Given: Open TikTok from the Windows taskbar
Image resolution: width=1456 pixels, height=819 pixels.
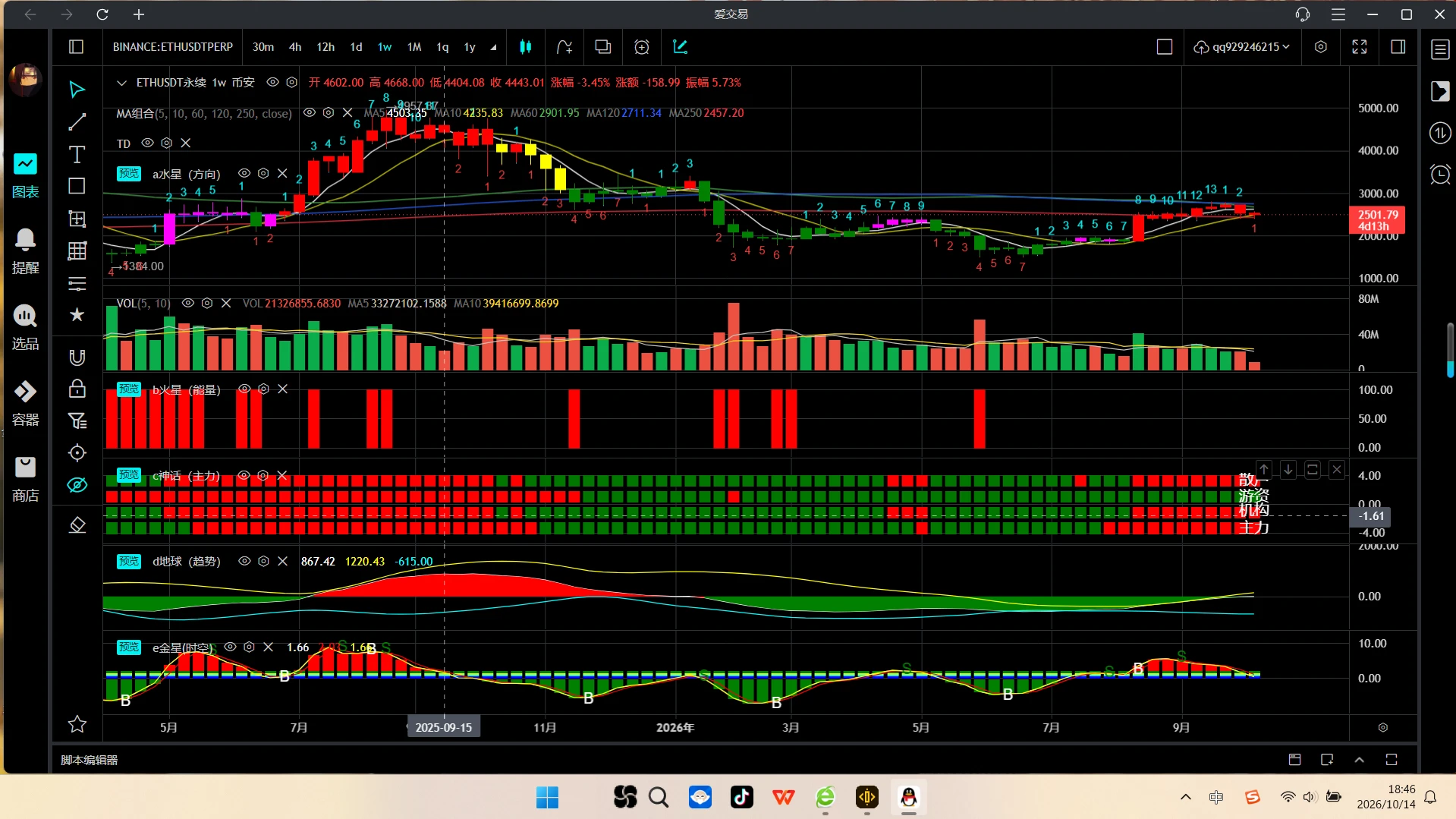Looking at the screenshot, I should 741,797.
